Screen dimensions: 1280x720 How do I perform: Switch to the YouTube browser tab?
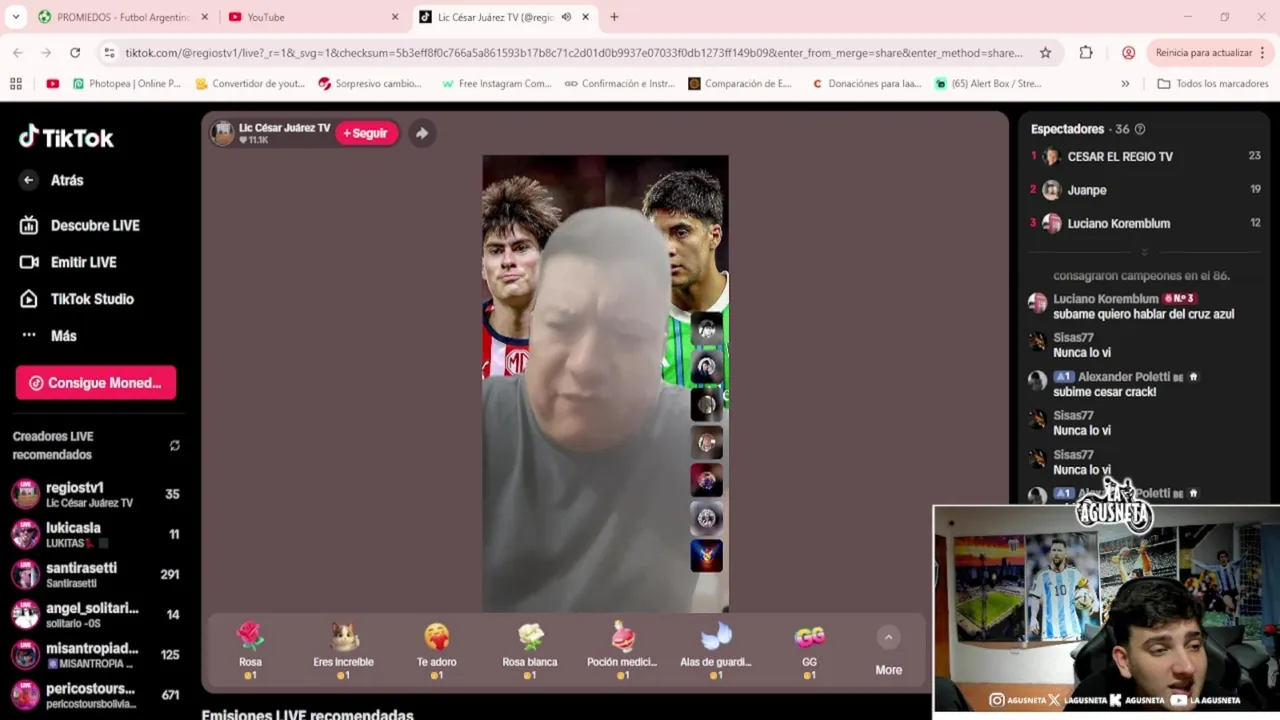point(312,17)
